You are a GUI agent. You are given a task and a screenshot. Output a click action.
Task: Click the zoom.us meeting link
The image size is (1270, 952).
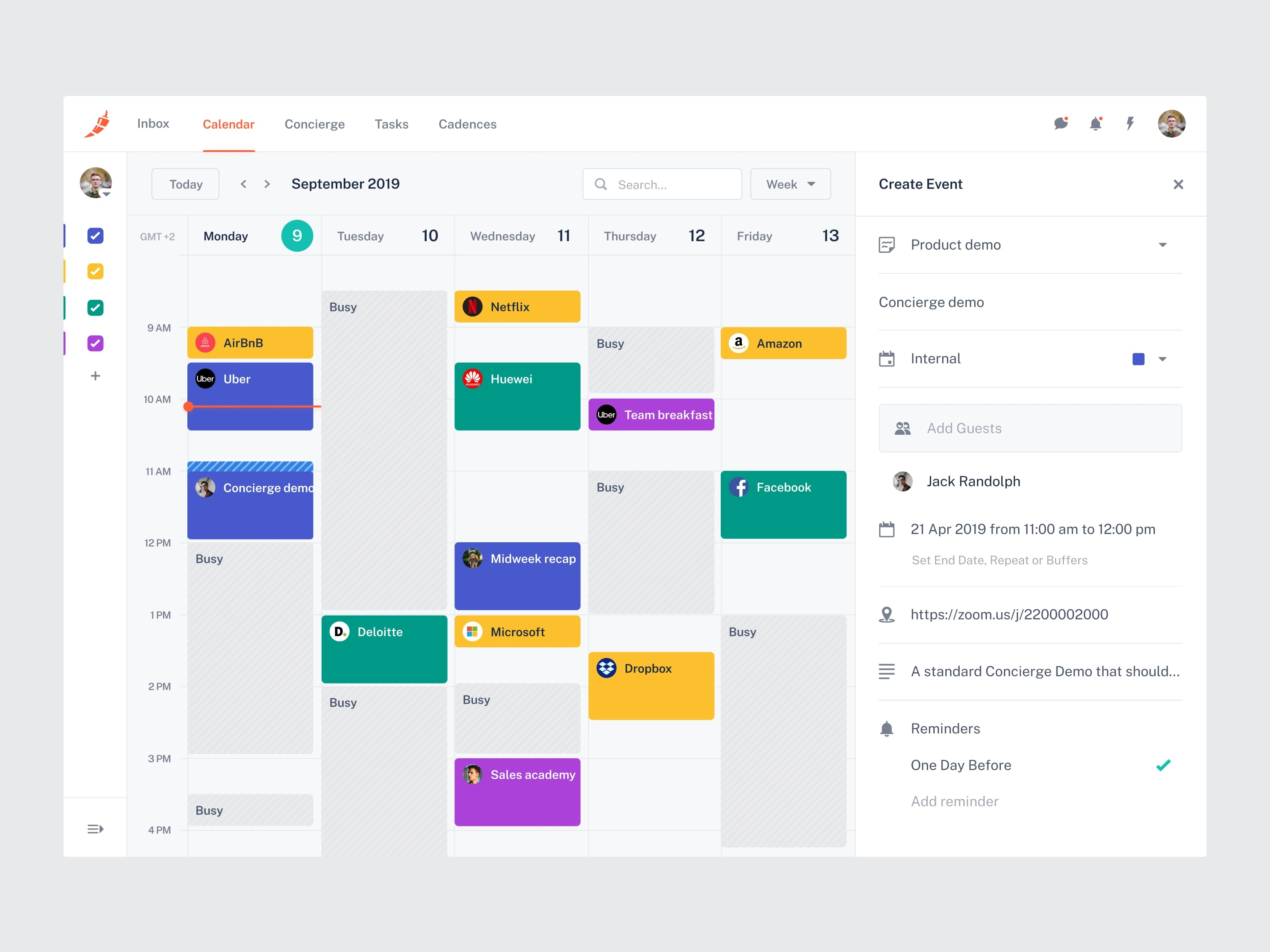pyautogui.click(x=1009, y=614)
